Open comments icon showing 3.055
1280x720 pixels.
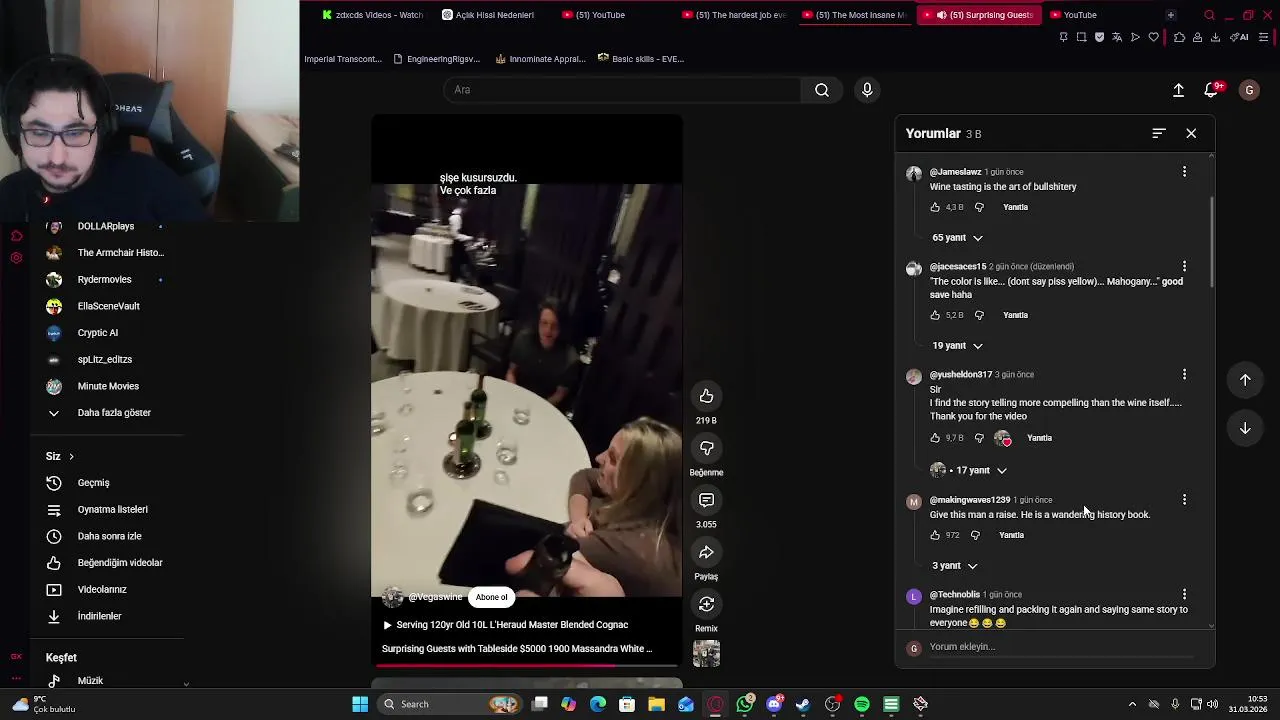[x=706, y=500]
